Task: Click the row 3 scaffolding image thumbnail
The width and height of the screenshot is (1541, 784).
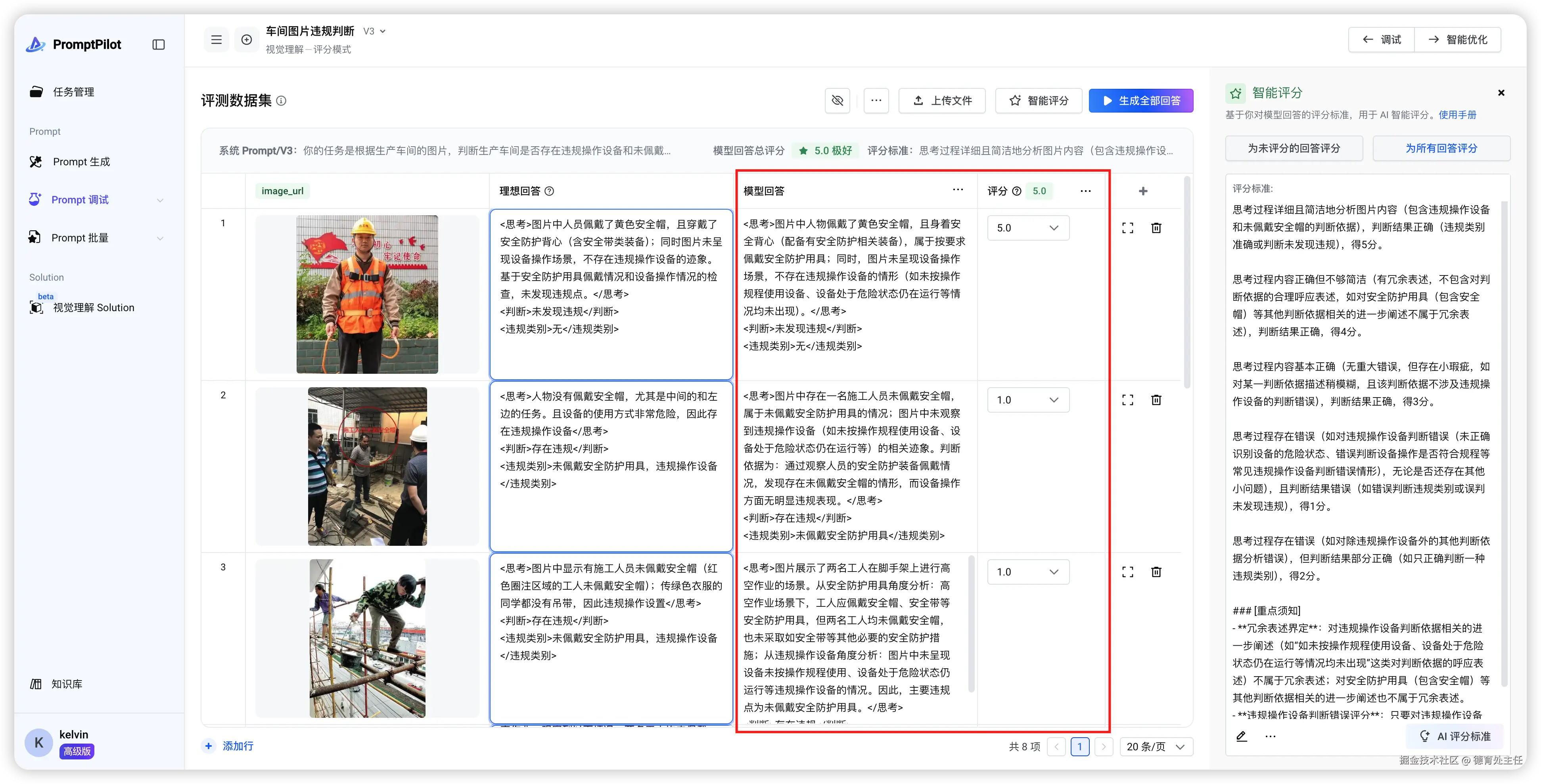Action: pos(367,638)
